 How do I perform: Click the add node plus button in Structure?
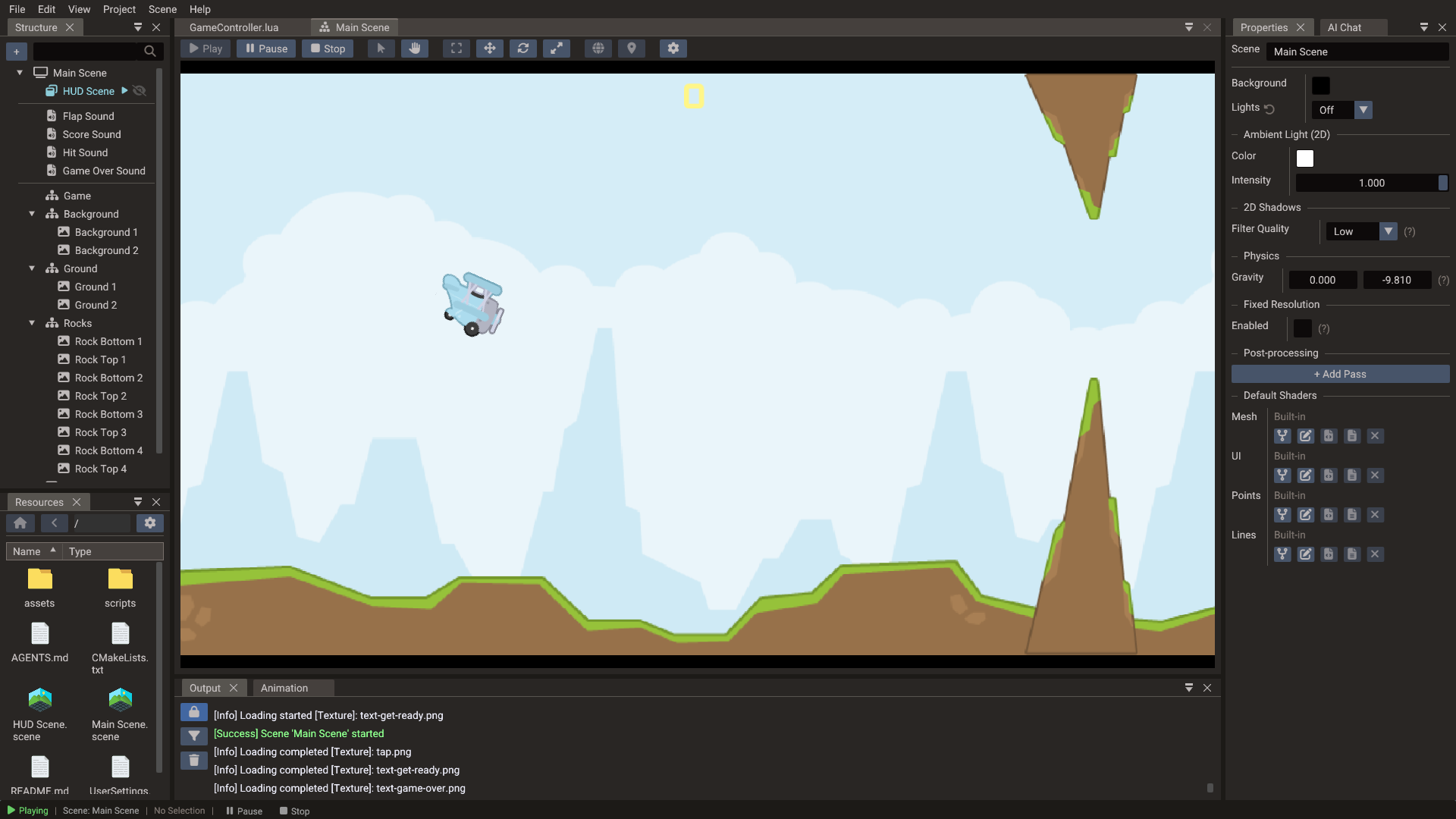(x=17, y=52)
